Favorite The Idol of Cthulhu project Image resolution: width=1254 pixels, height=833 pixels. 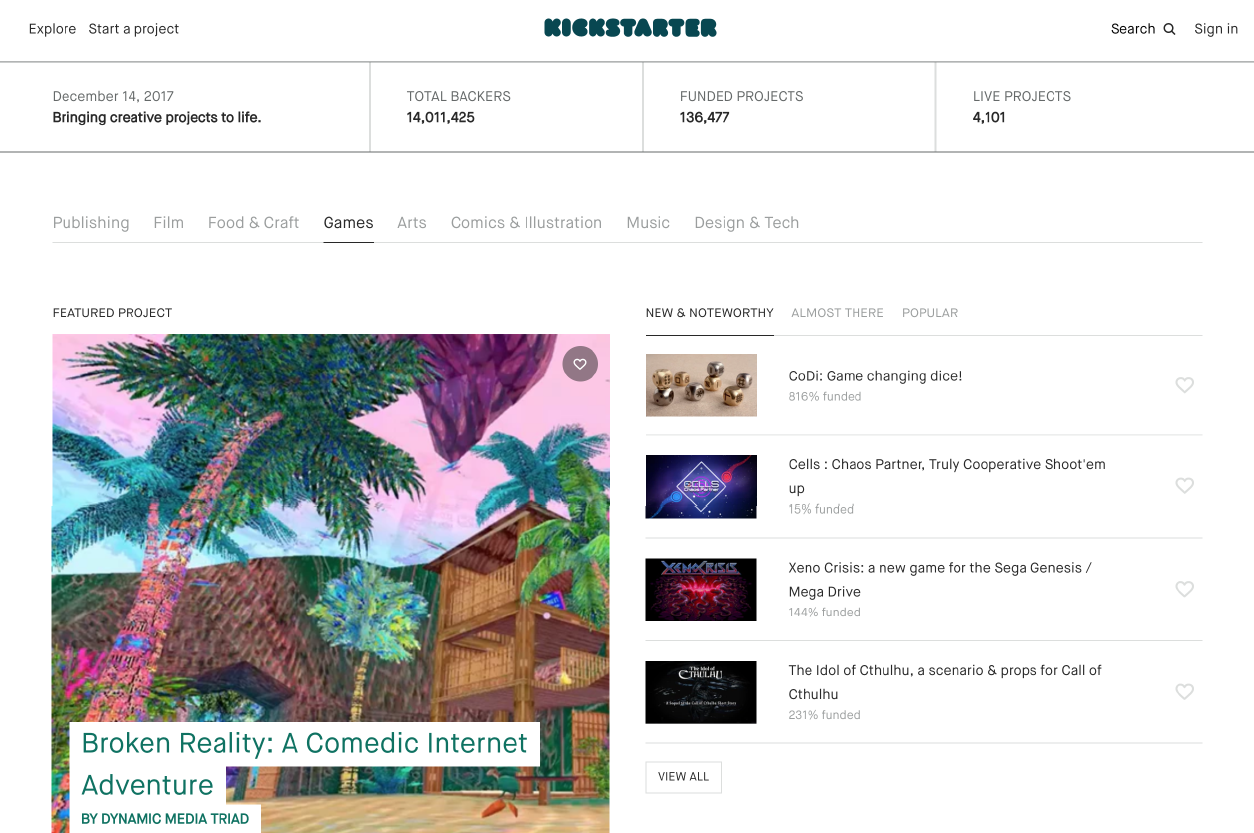click(1184, 692)
